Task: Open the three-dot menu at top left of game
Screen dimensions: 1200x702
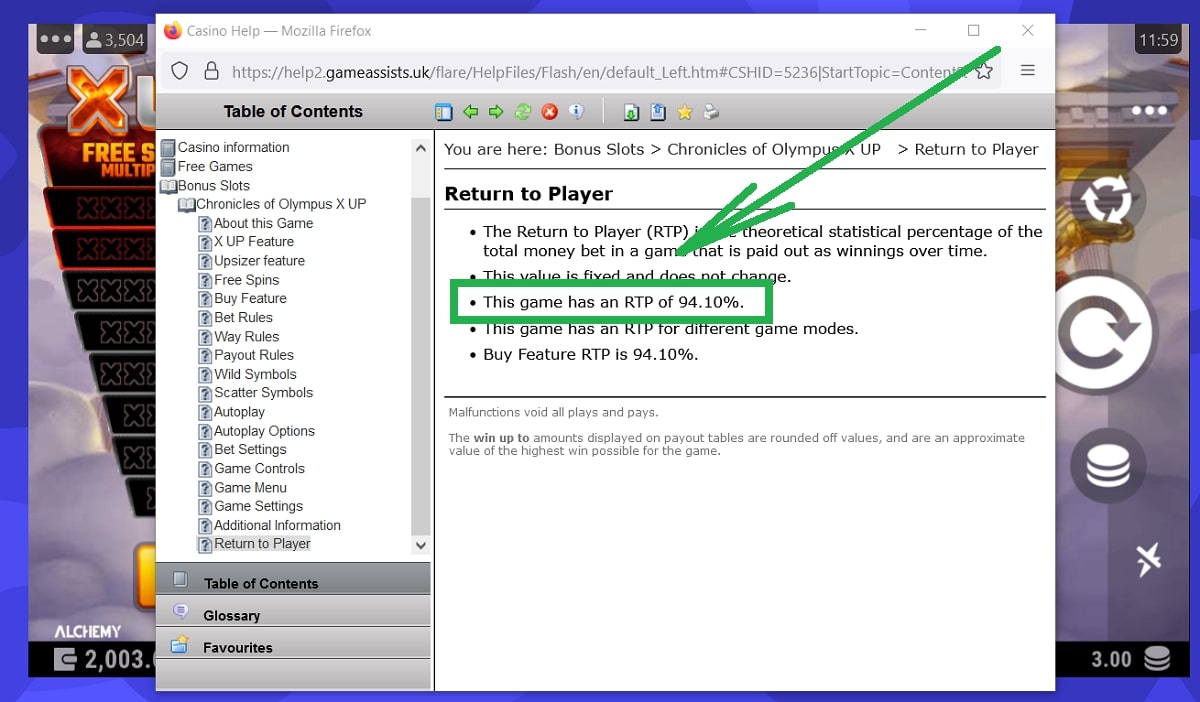Action: point(56,40)
